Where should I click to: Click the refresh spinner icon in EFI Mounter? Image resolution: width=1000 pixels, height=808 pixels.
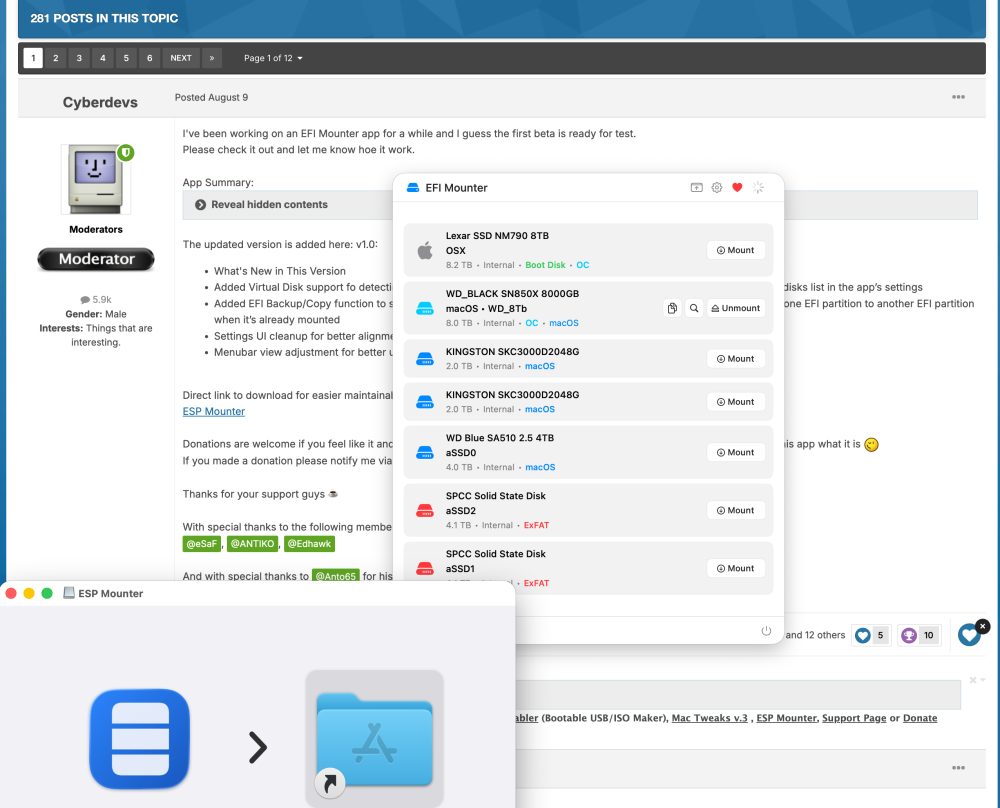click(758, 187)
